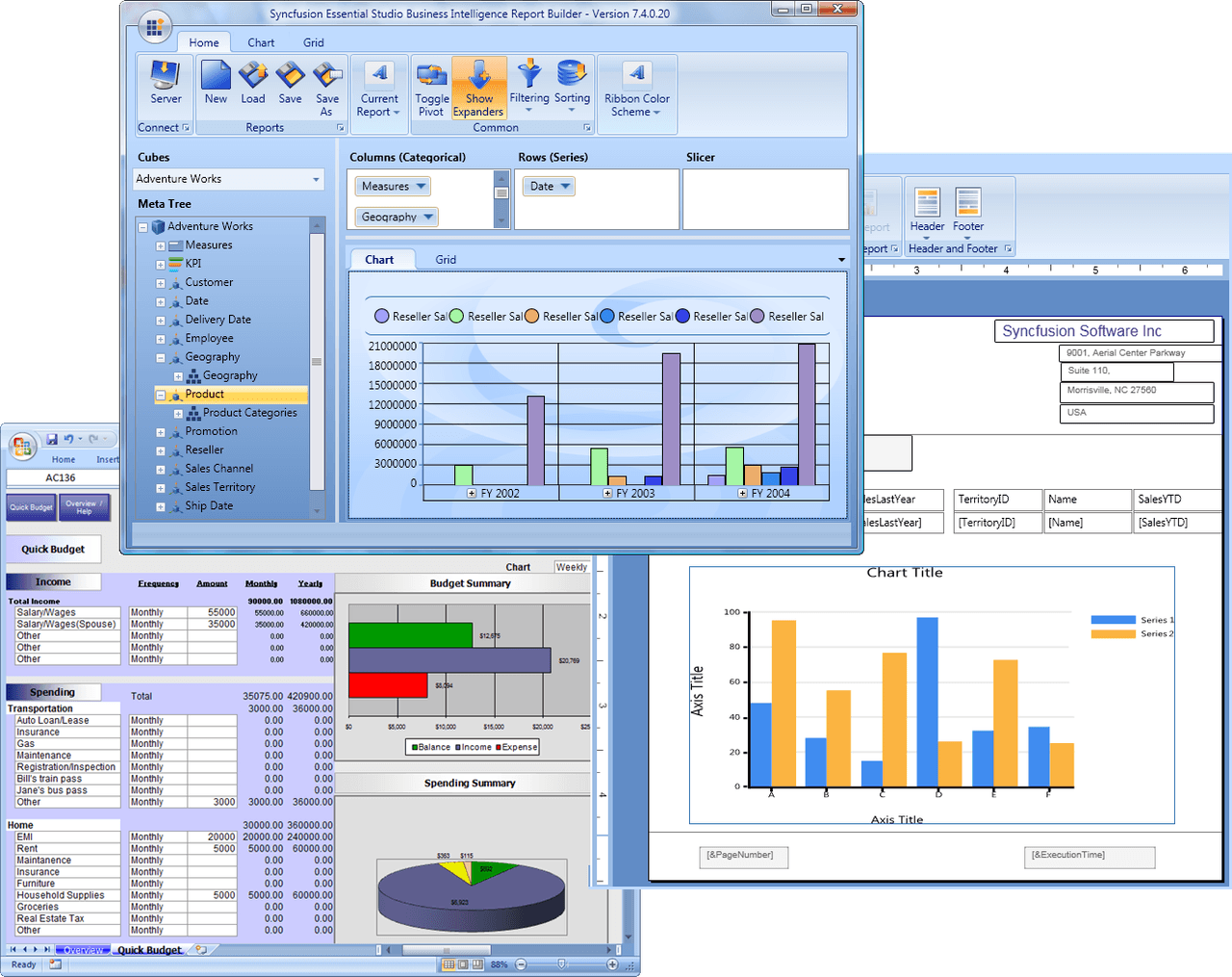Viewport: 1232px width, 977px height.
Task: Click the Meta Tree scrollbar down arrow
Action: 317,512
